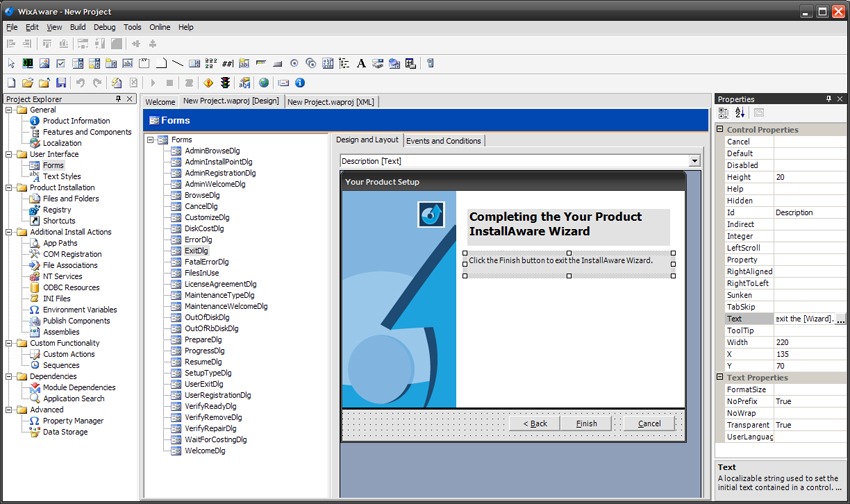This screenshot has height=504, width=850.
Task: Sort Properties alphabetically
Action: 740,113
